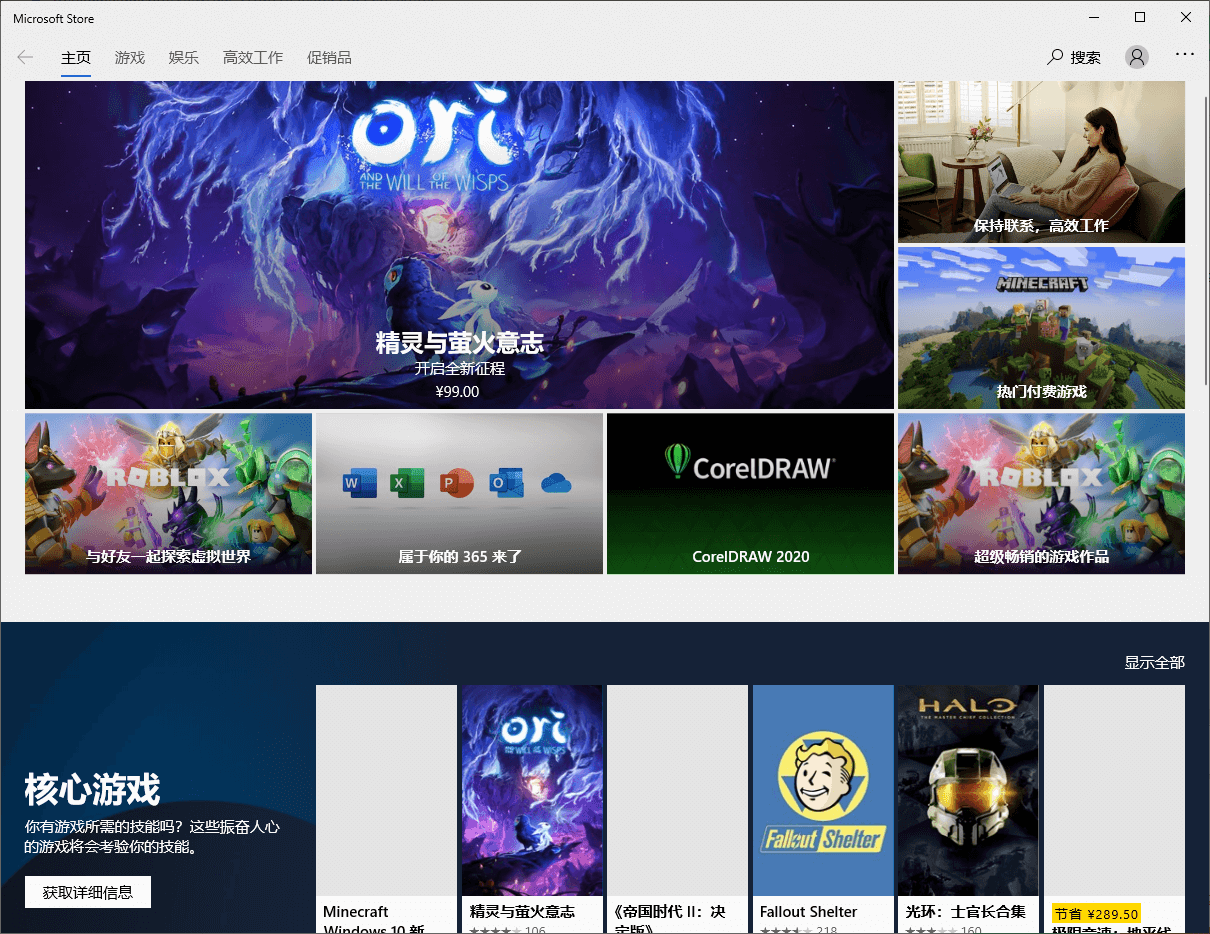Minimize the Microsoft Store window
The height and width of the screenshot is (934, 1210).
(1094, 18)
